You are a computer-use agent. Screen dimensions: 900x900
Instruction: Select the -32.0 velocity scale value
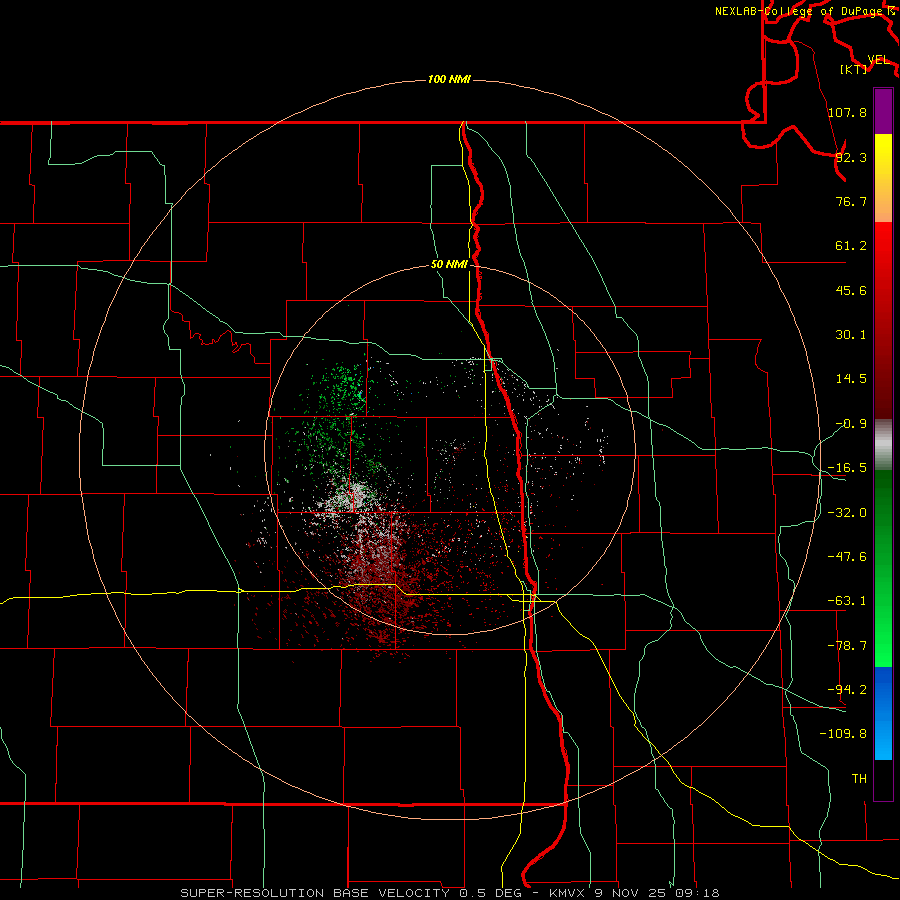point(847,513)
